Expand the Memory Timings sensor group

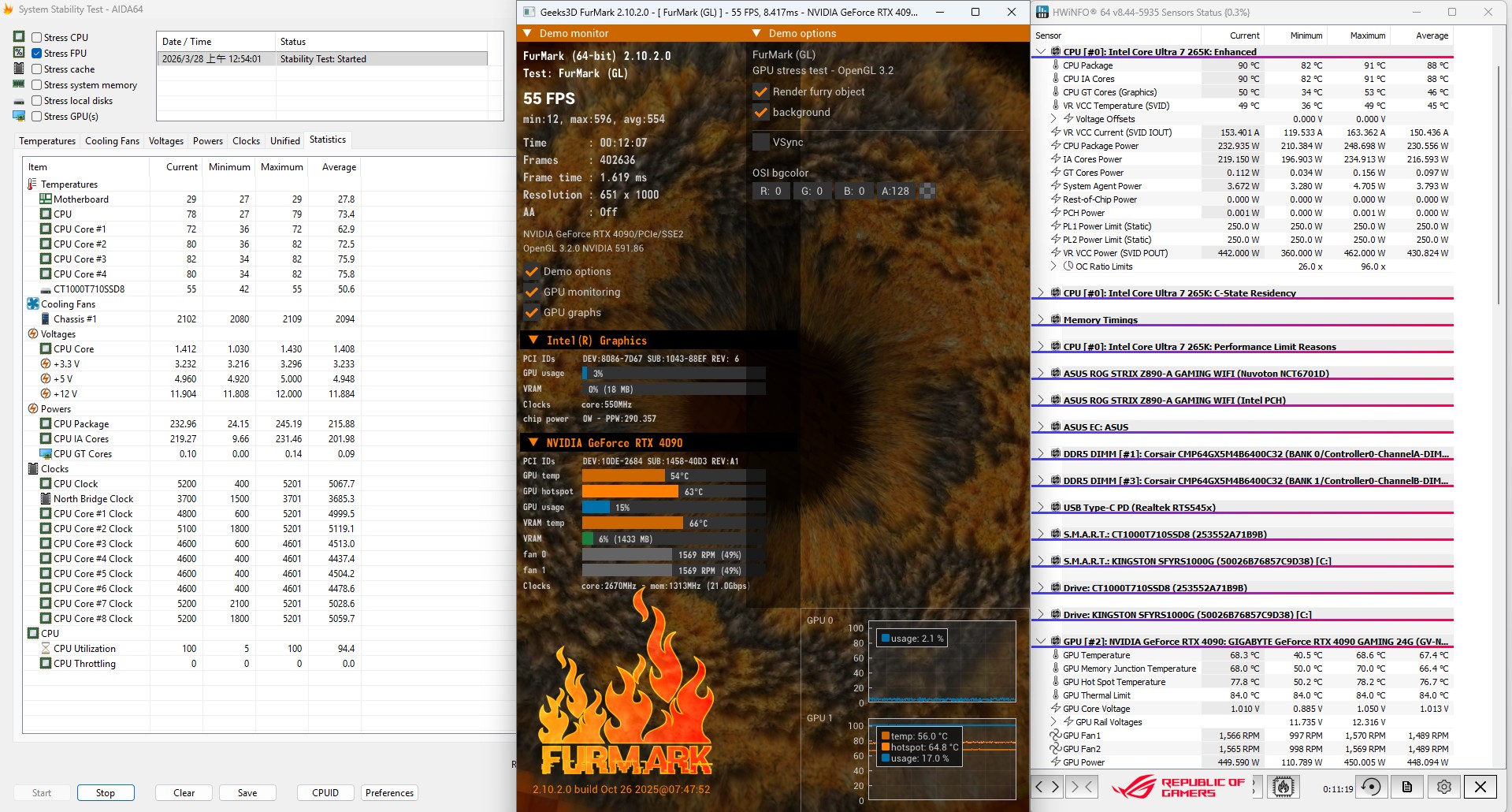pos(1041,319)
